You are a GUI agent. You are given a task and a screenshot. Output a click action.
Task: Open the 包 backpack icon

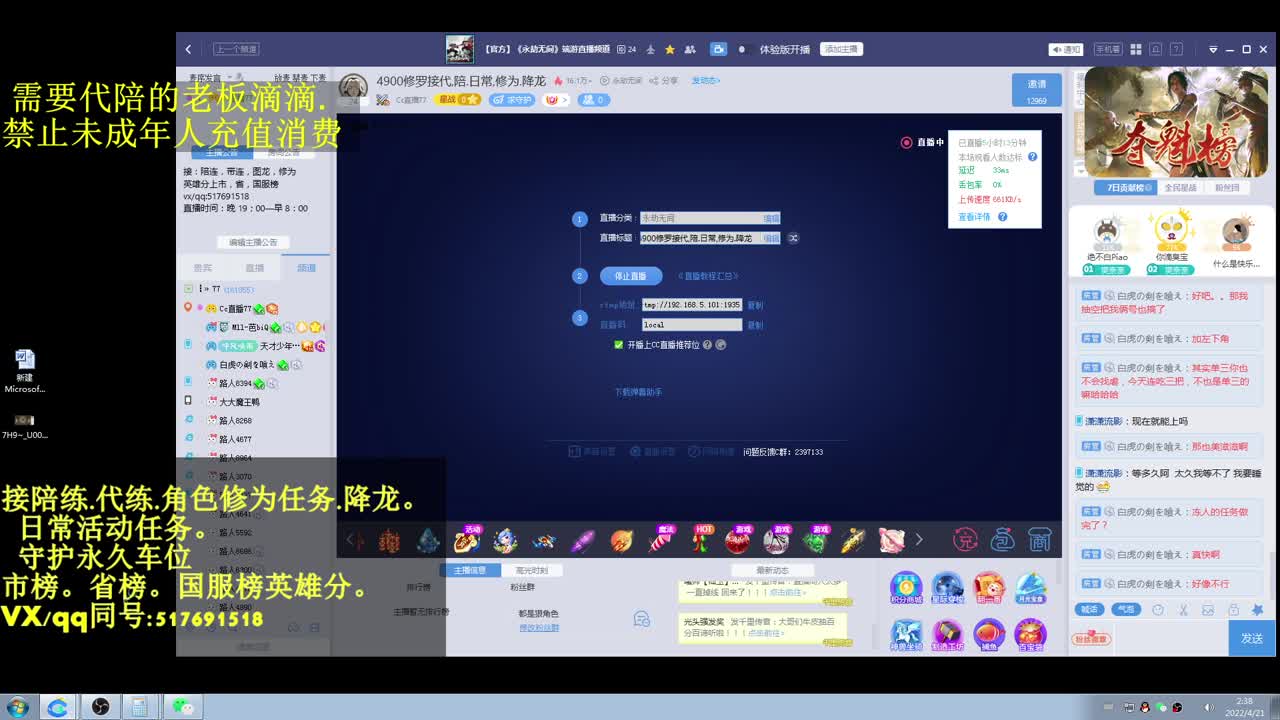pyautogui.click(x=1003, y=541)
